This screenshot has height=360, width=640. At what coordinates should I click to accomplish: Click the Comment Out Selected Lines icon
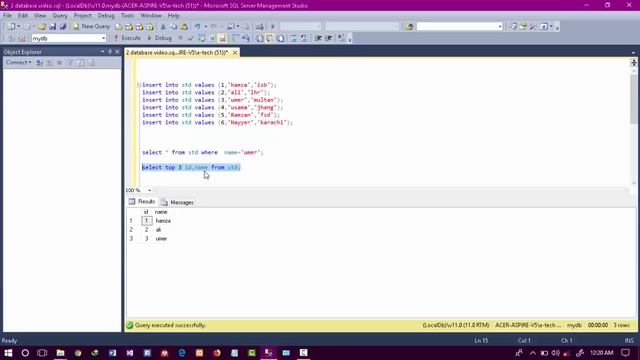(x=293, y=38)
